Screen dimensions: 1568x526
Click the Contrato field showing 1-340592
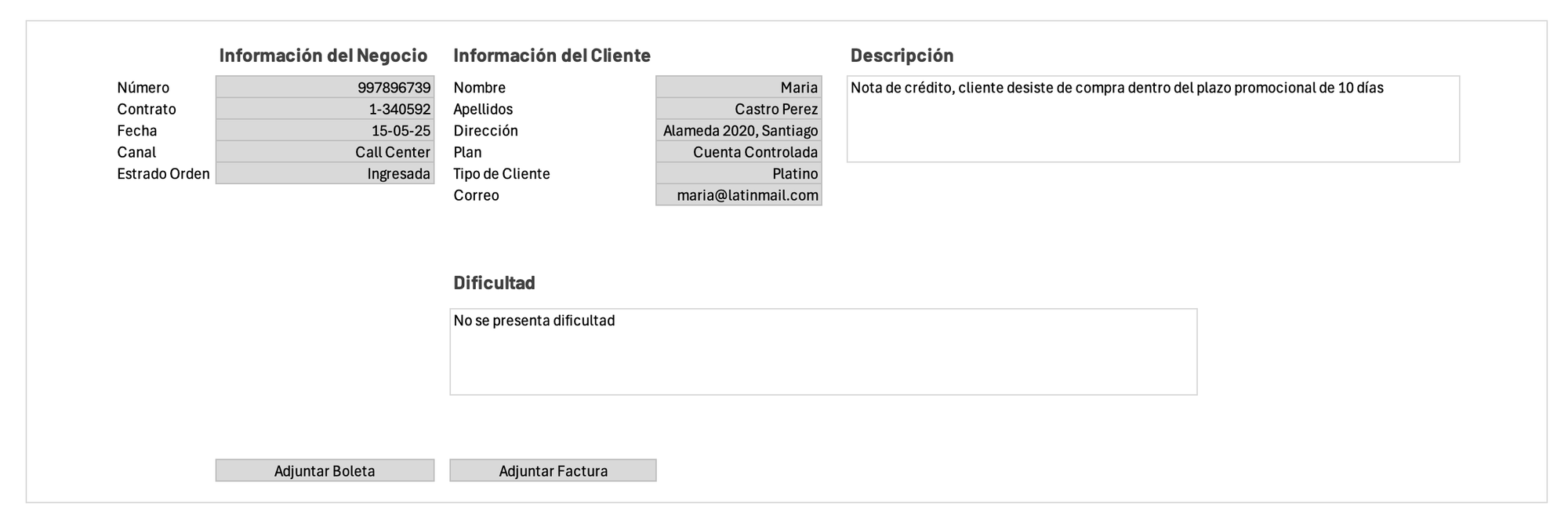[x=325, y=109]
